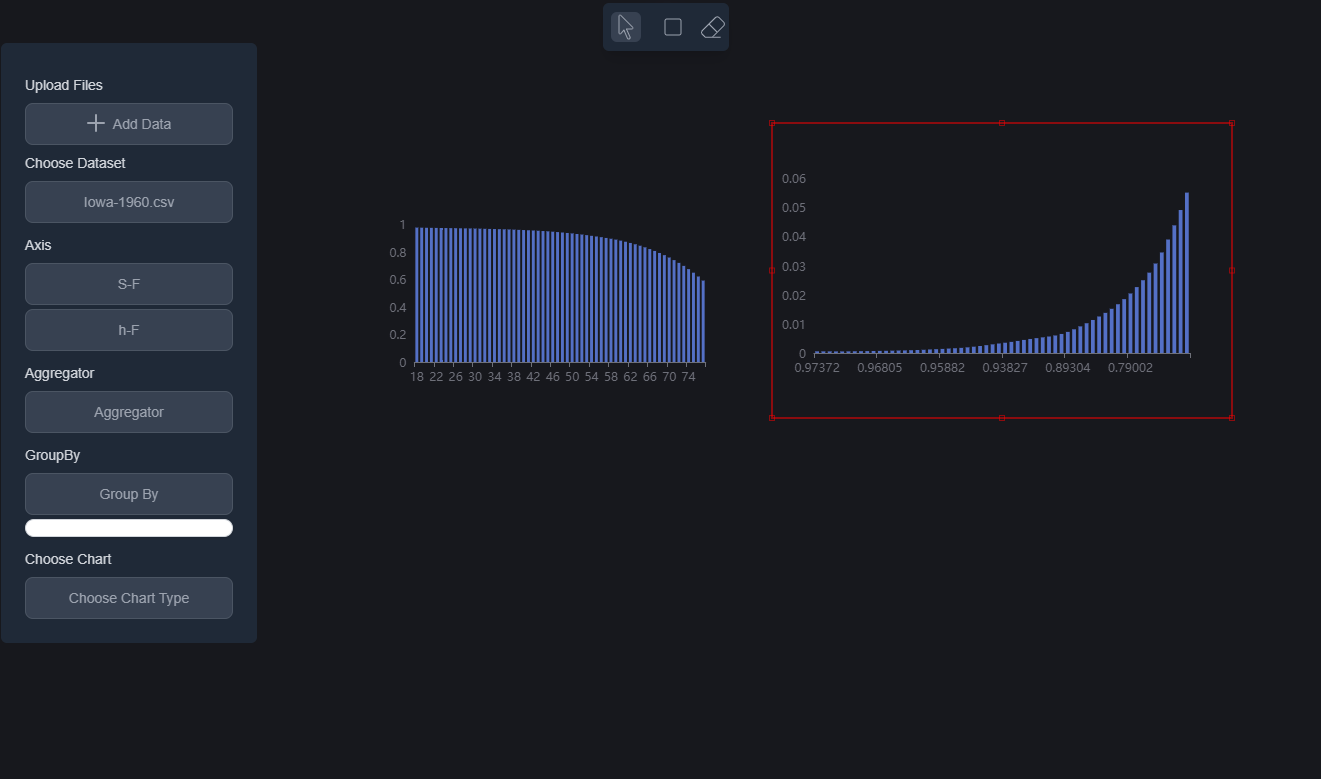The height and width of the screenshot is (779, 1321).
Task: Click the Axis section label
Action: [x=38, y=245]
